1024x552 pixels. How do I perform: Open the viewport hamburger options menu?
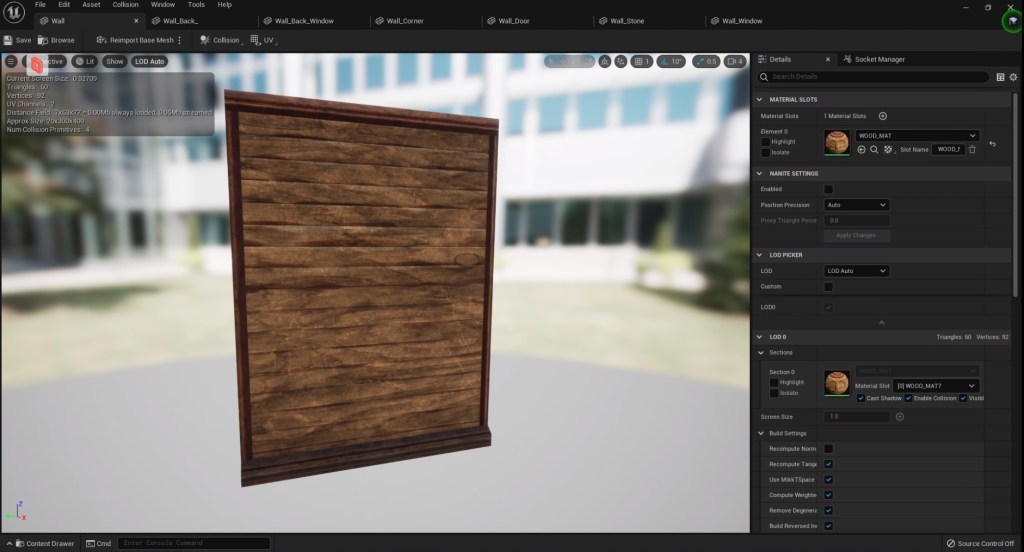coord(12,61)
